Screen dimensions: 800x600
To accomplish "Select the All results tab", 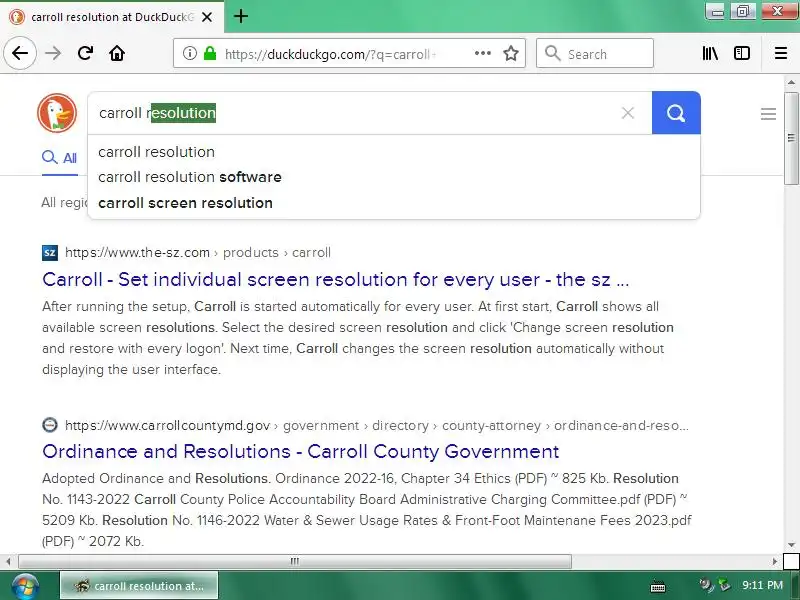I will [x=59, y=158].
